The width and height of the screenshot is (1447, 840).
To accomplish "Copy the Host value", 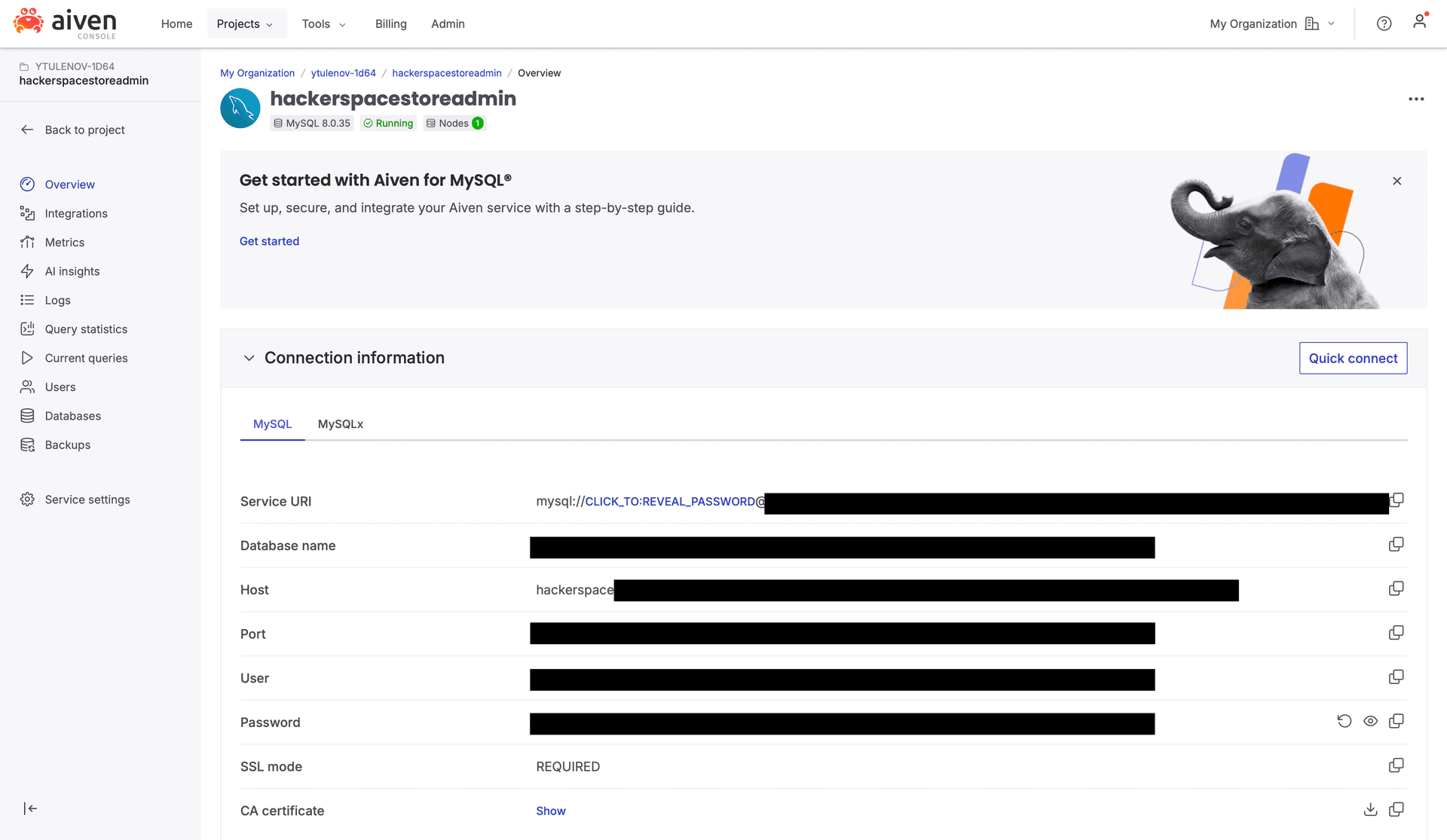I will 1397,588.
